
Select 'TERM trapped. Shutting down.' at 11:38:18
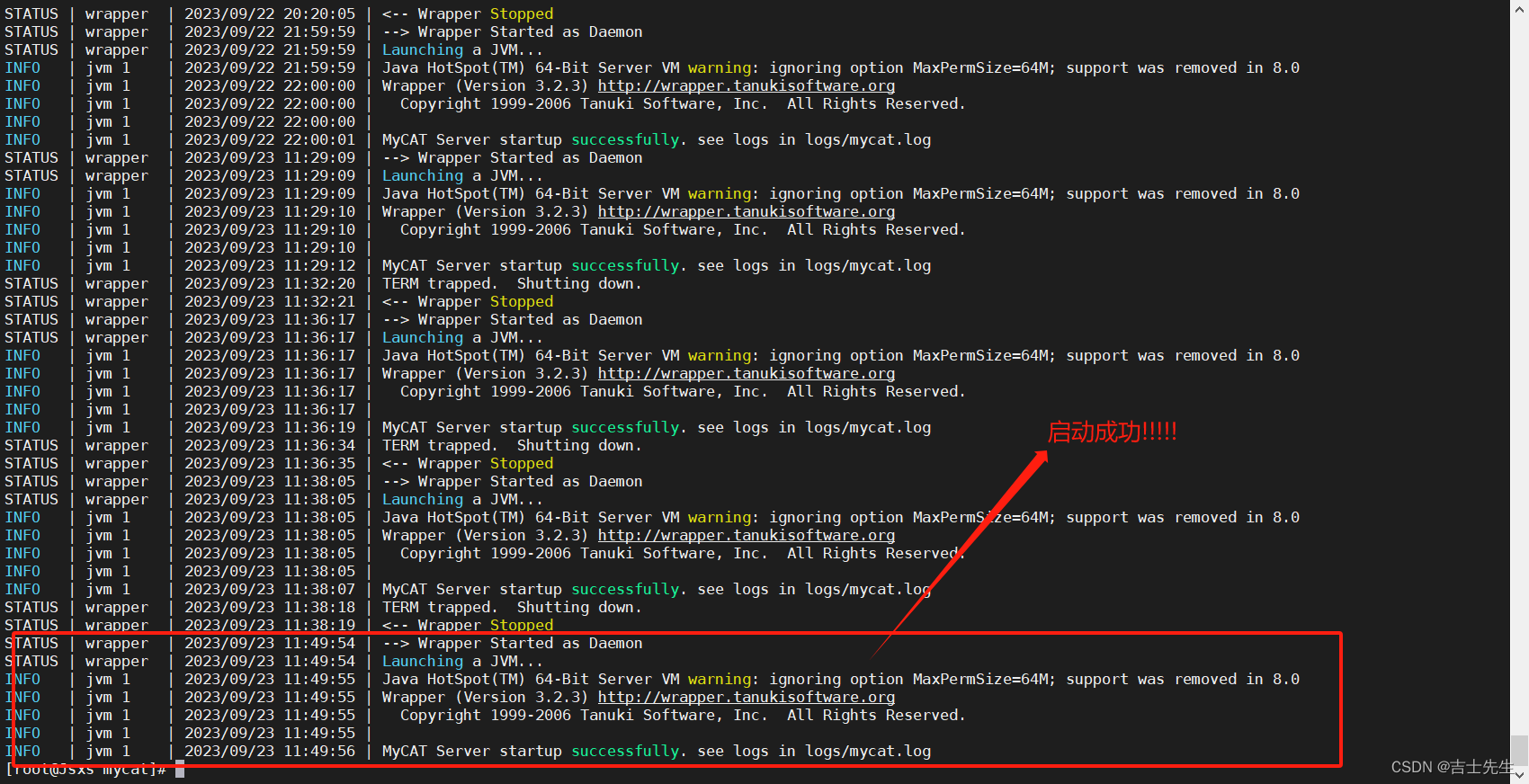(513, 608)
